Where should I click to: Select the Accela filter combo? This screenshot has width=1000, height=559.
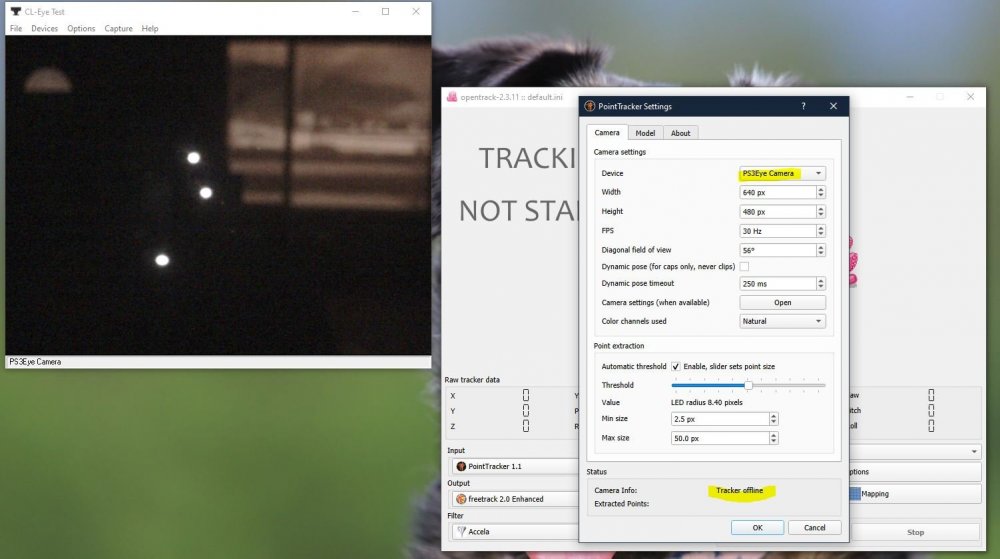point(514,532)
